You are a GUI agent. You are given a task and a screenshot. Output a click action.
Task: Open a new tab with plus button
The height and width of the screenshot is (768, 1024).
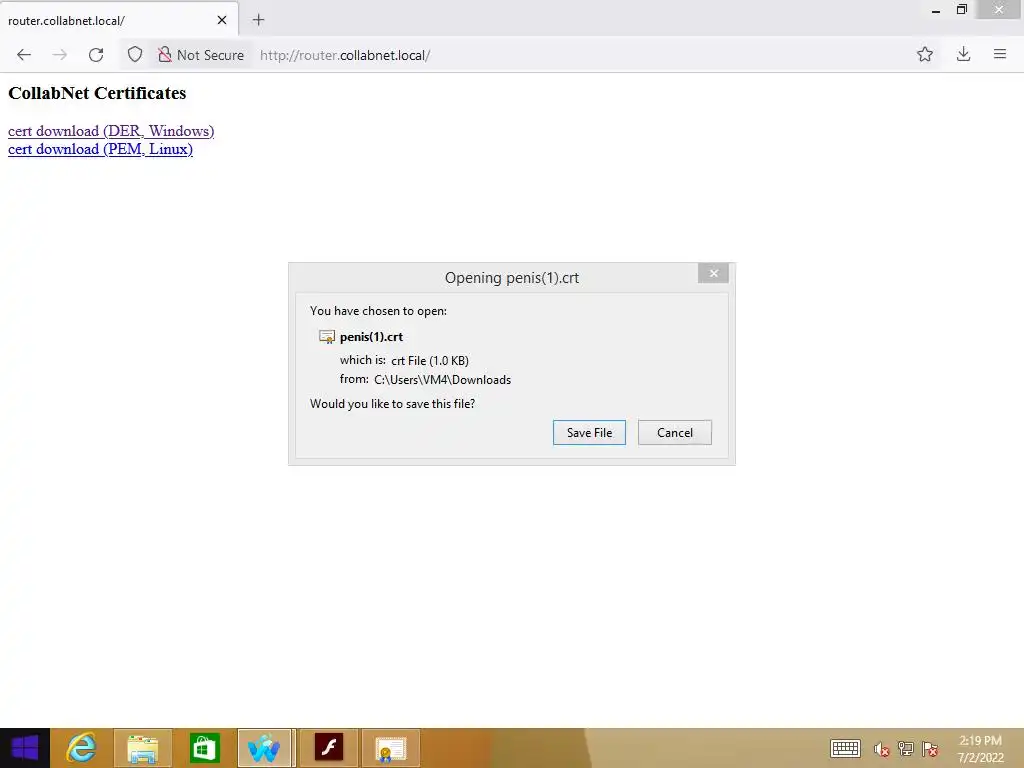pos(259,20)
